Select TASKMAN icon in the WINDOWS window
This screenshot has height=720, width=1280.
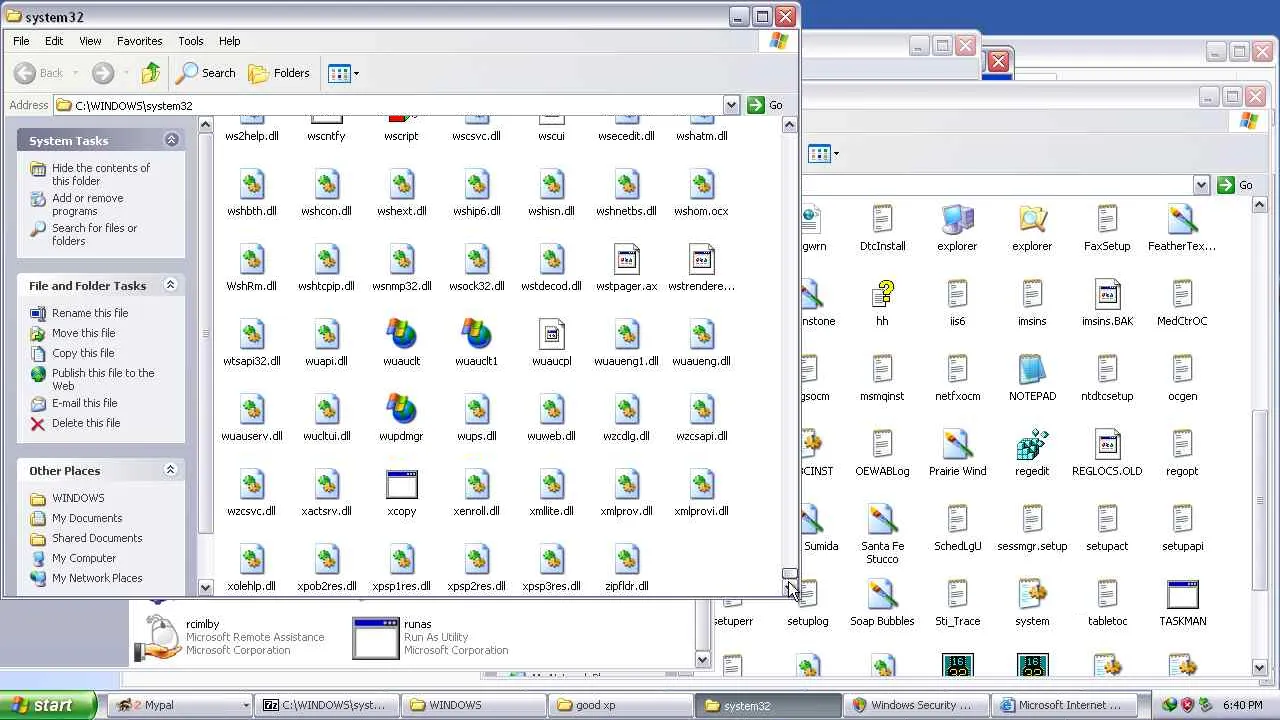[1182, 595]
